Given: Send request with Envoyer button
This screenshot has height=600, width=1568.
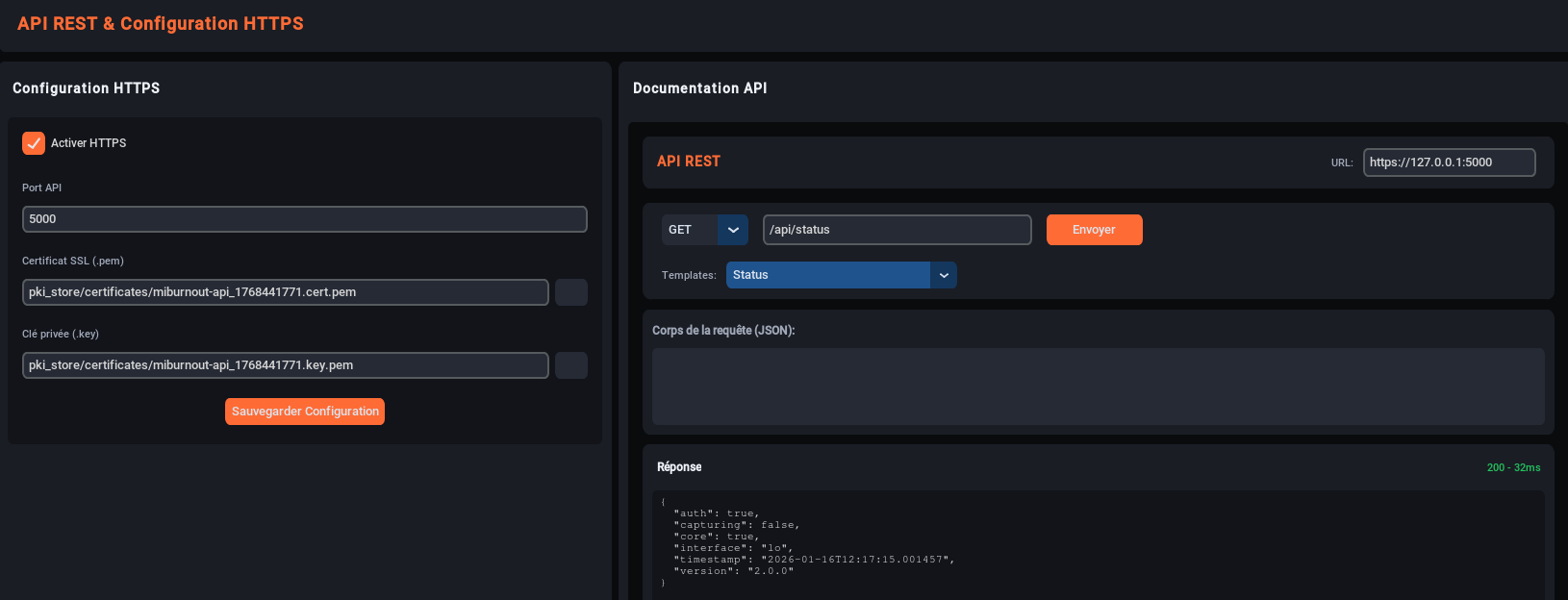Looking at the screenshot, I should coord(1095,230).
